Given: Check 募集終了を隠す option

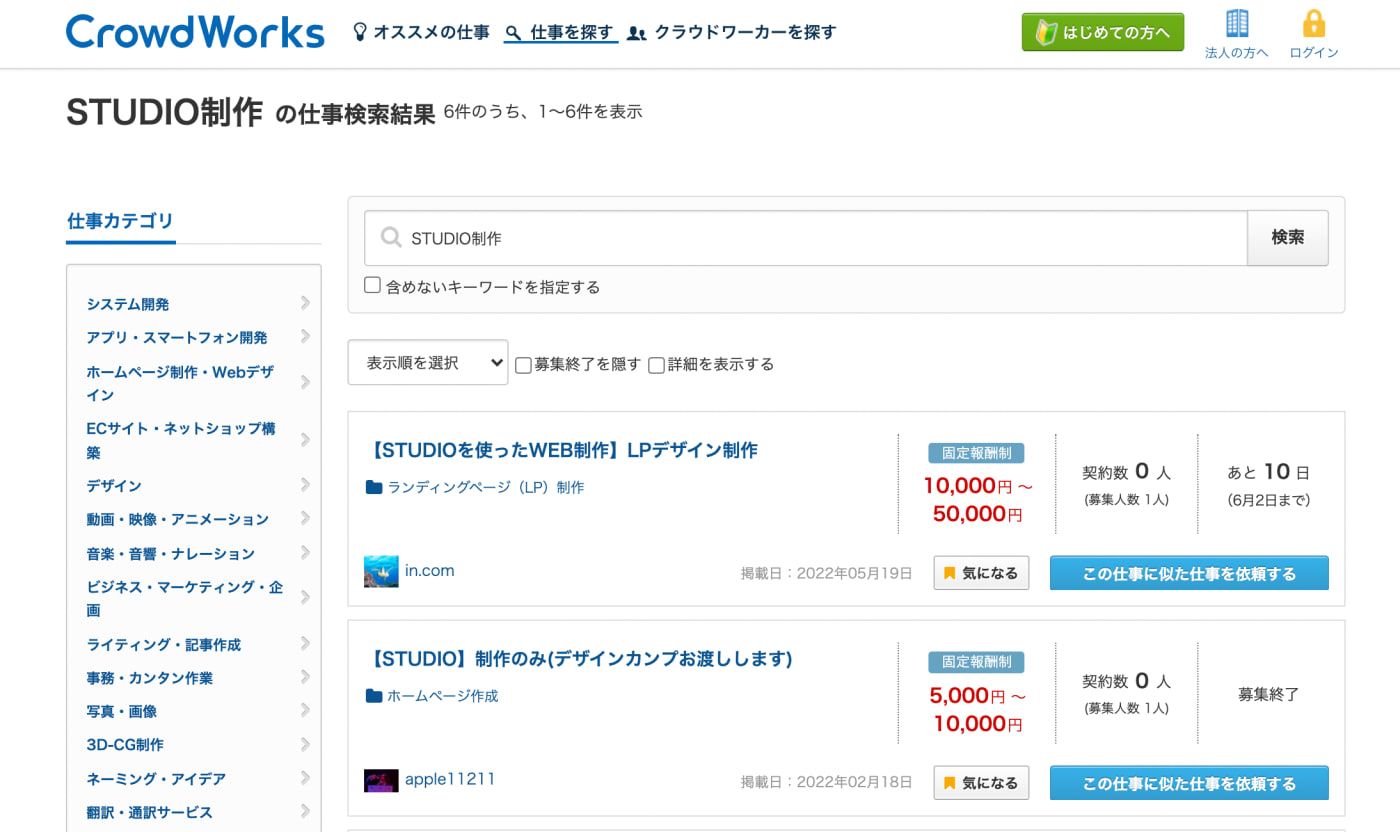Looking at the screenshot, I should point(523,365).
